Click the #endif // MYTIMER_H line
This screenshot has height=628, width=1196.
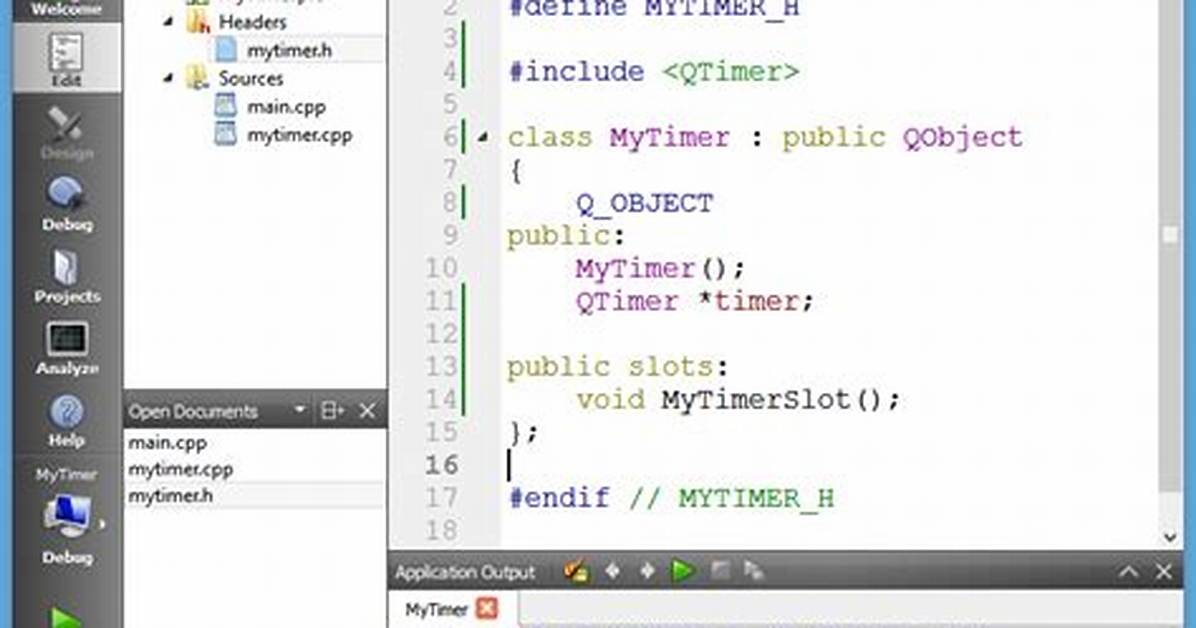[671, 498]
